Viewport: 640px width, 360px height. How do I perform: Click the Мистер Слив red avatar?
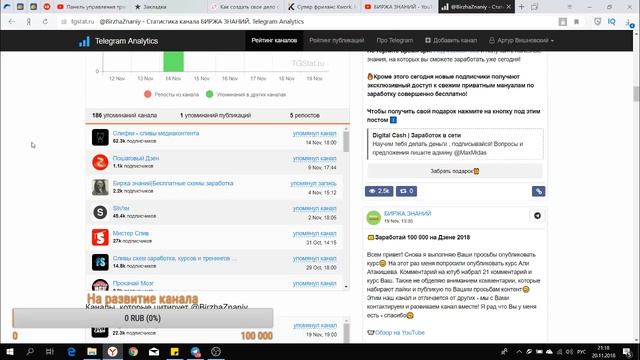100,237
